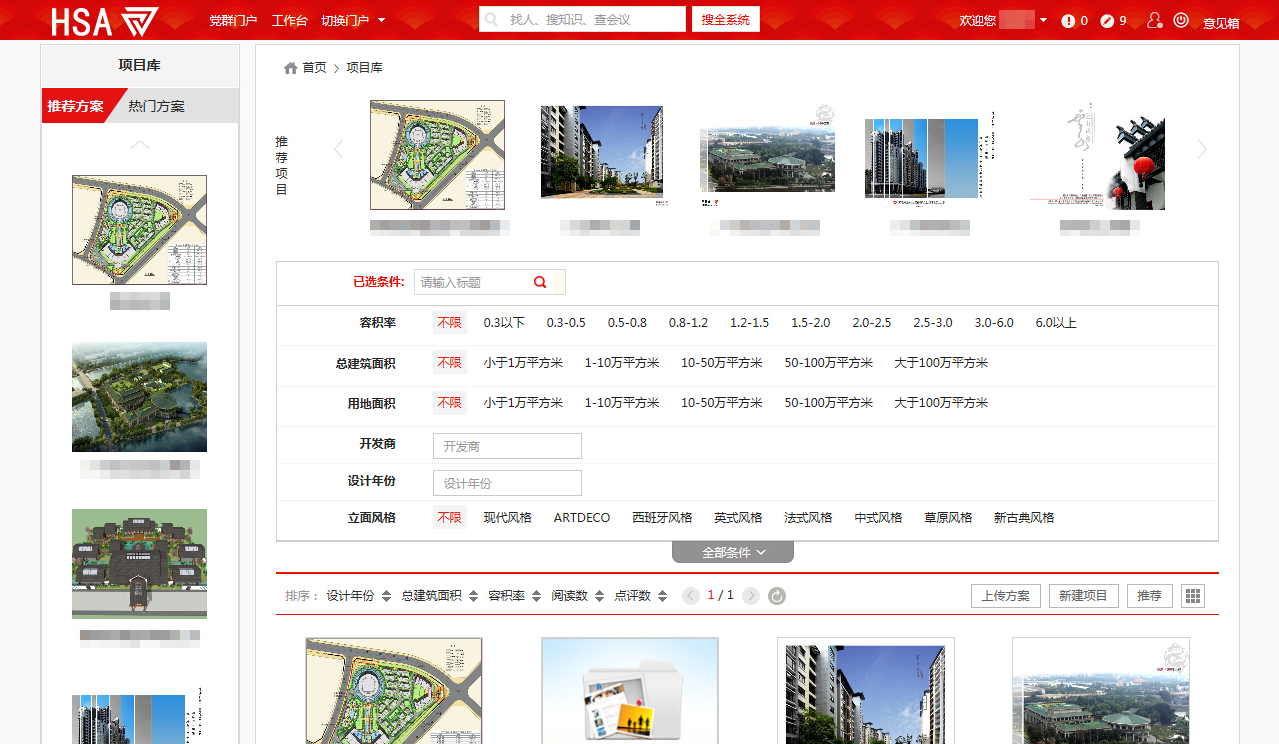Open aerial lake rendering in sidebar
Screen dimensions: 1279x744
[139, 397]
